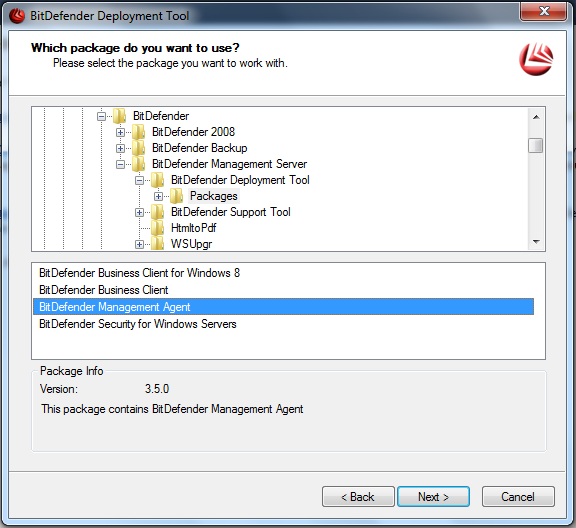Click the BitDefender Deployment Tool folder icon

158,180
